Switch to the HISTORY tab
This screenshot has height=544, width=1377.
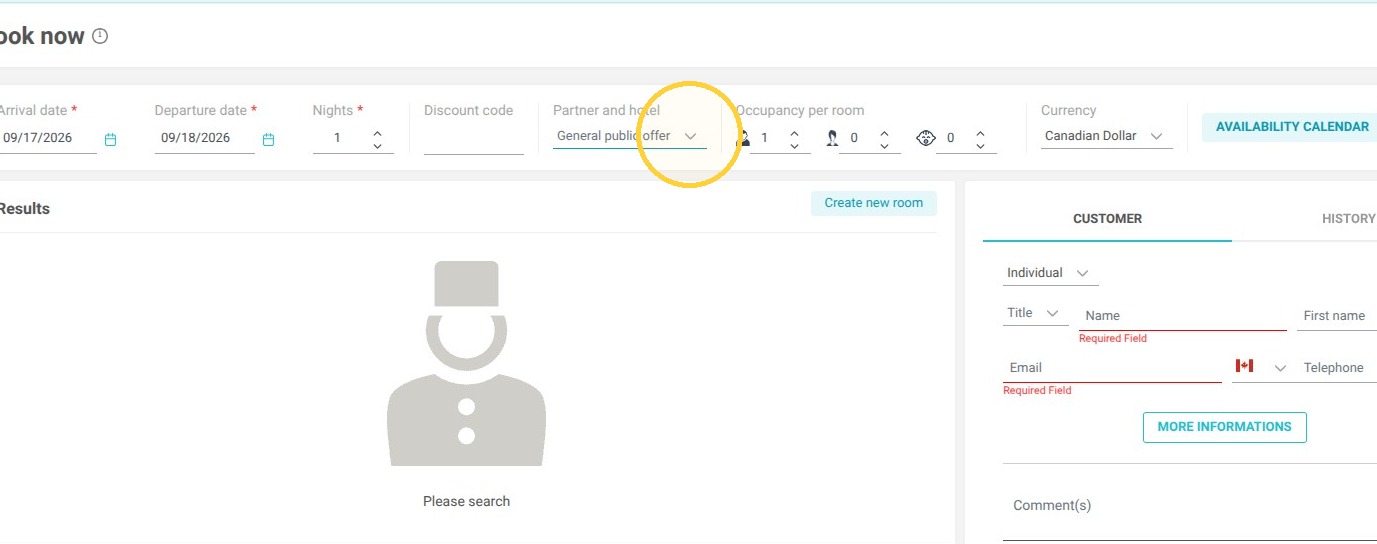point(1348,218)
